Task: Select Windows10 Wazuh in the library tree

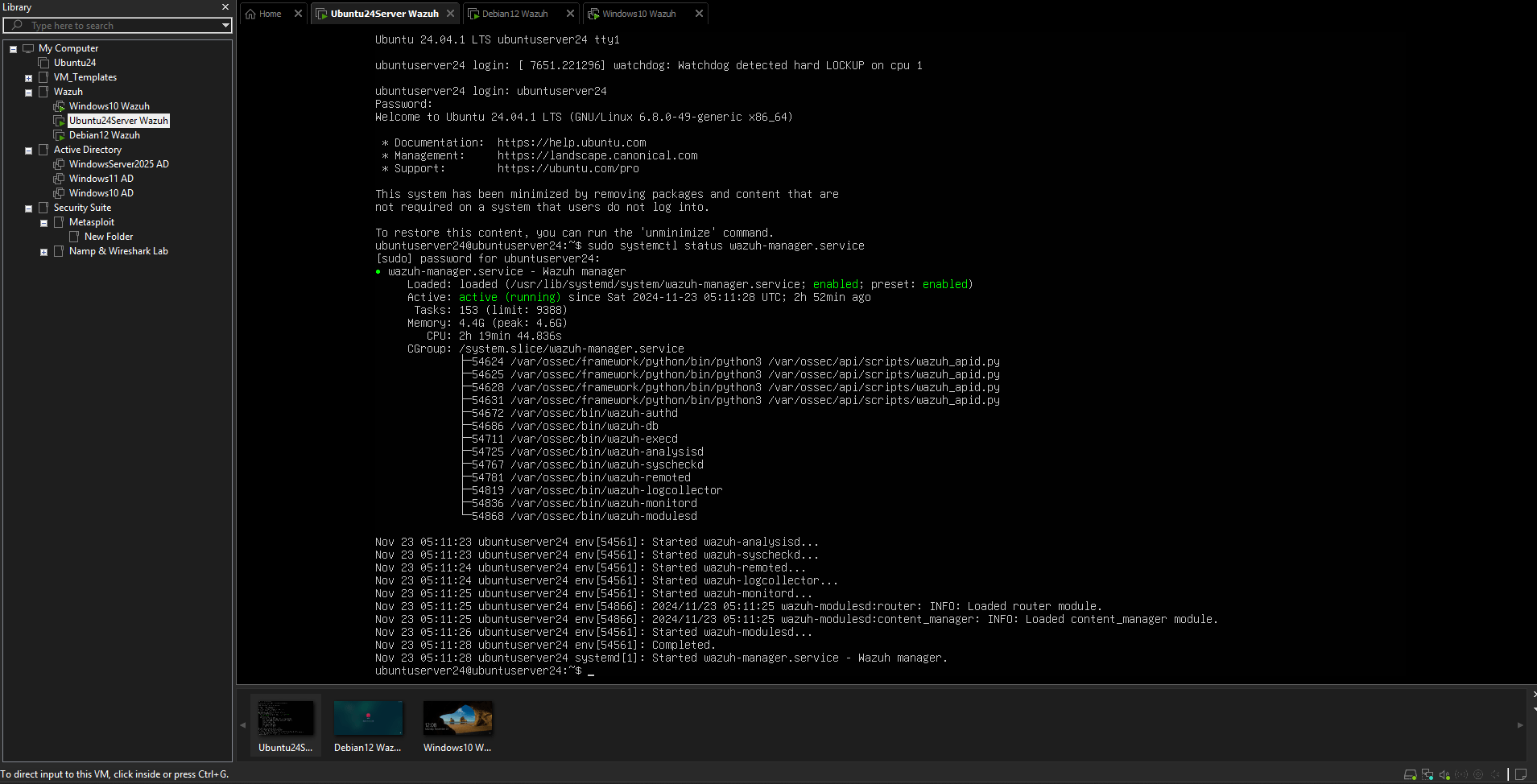Action: (109, 106)
